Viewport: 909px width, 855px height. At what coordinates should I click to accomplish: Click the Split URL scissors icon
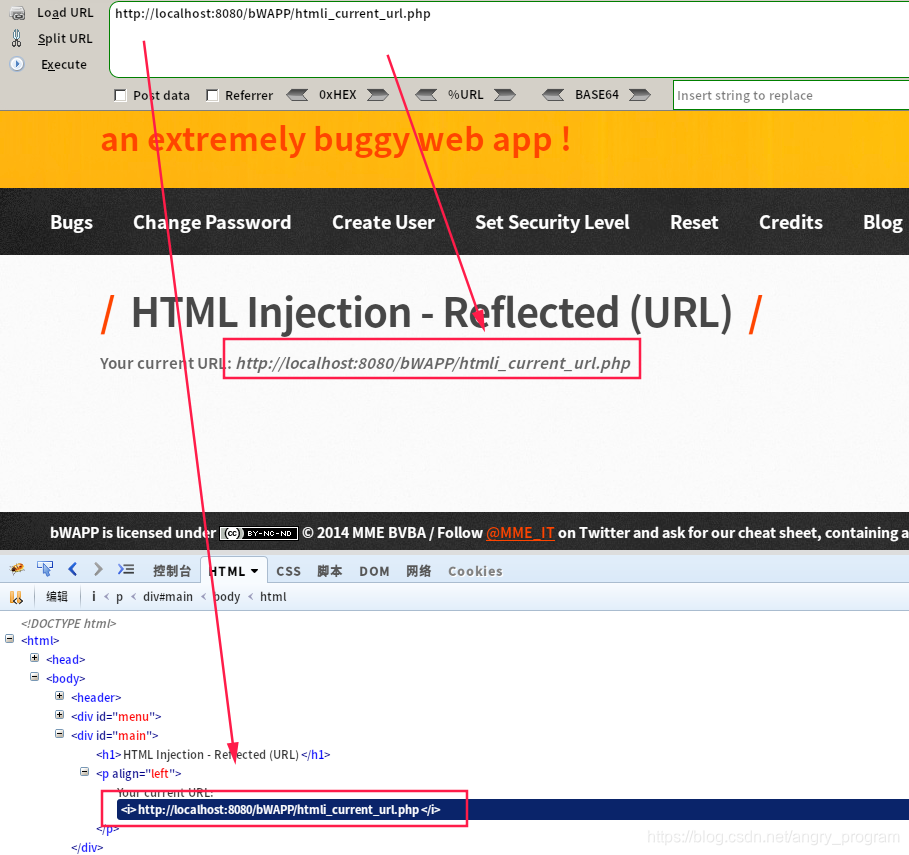pos(17,38)
